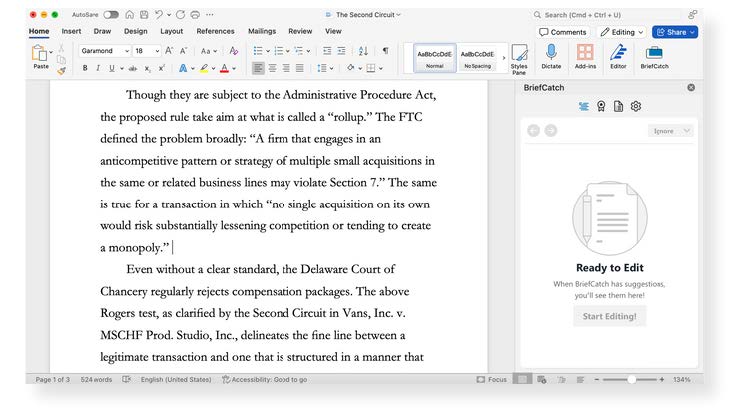Switch to the Insert tab
752x417 pixels.
tap(71, 31)
